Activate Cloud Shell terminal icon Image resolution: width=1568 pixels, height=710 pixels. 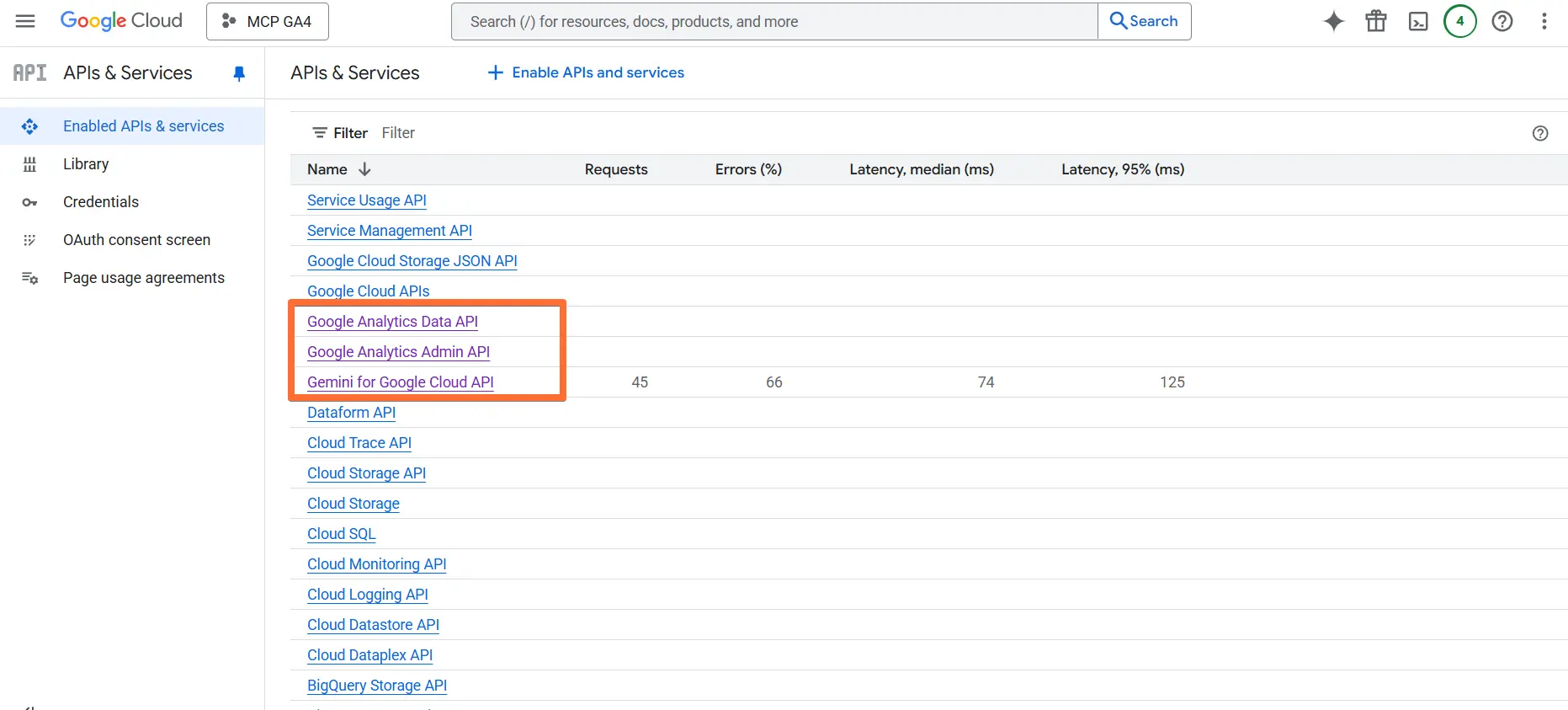click(x=1418, y=21)
